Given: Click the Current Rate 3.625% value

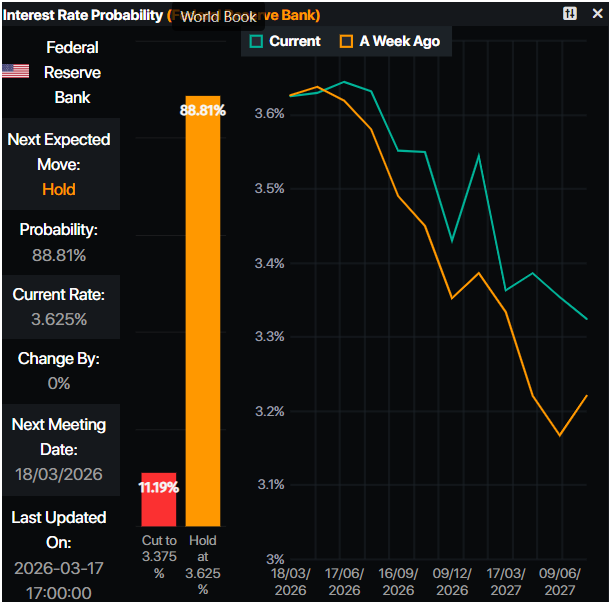Looking at the screenshot, I should [59, 319].
